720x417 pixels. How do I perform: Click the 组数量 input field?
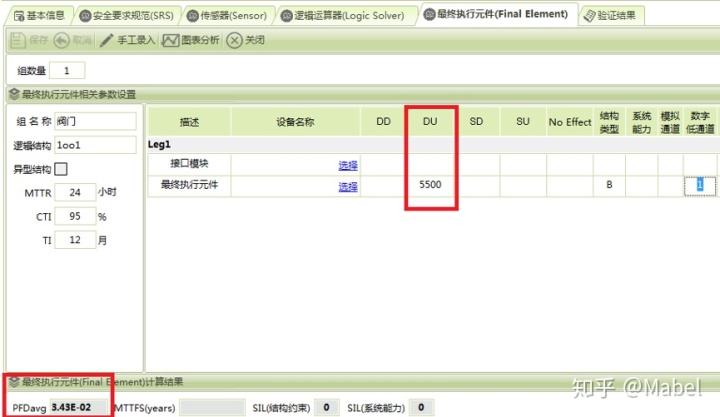(67, 71)
